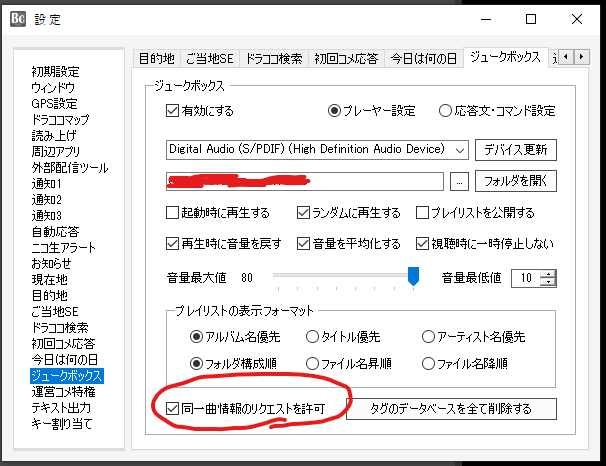Click the browse "..." button
Image resolution: width=606 pixels, height=466 pixels.
[x=459, y=181]
